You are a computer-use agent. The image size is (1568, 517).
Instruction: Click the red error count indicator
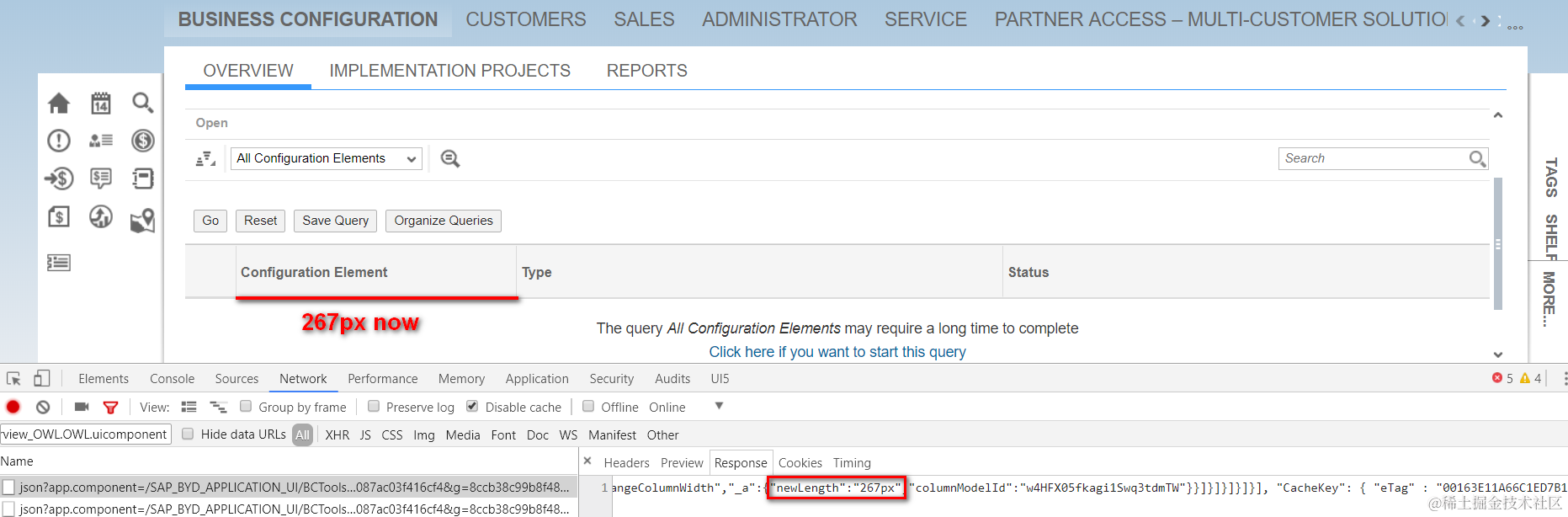click(1503, 379)
